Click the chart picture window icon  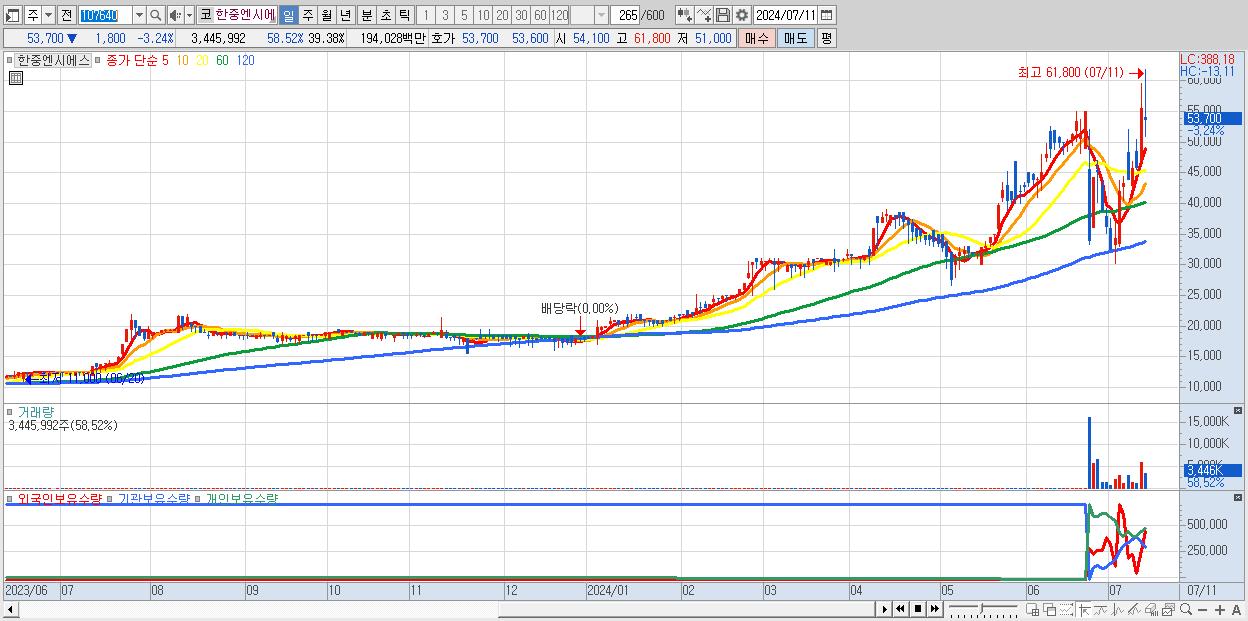(1168, 610)
